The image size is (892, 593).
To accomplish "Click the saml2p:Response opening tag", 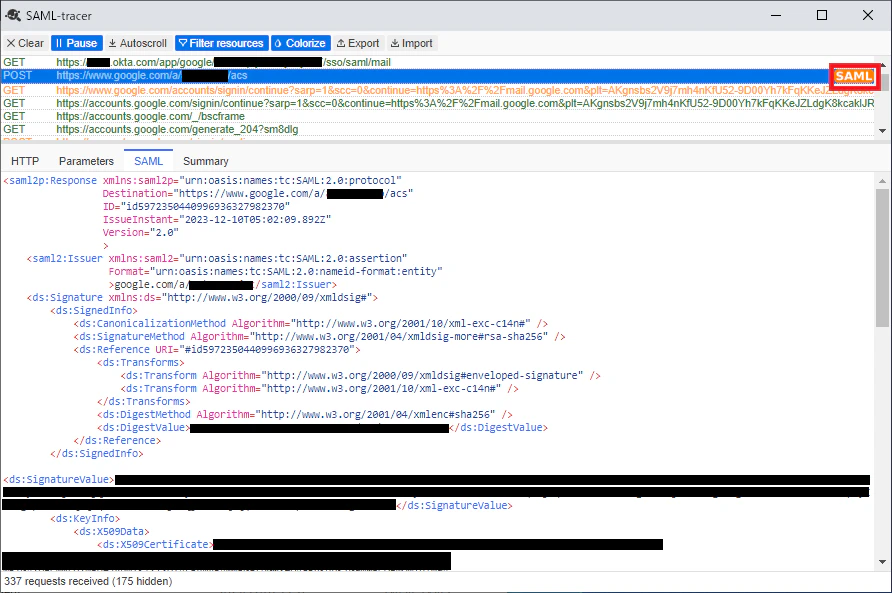I will pos(50,180).
